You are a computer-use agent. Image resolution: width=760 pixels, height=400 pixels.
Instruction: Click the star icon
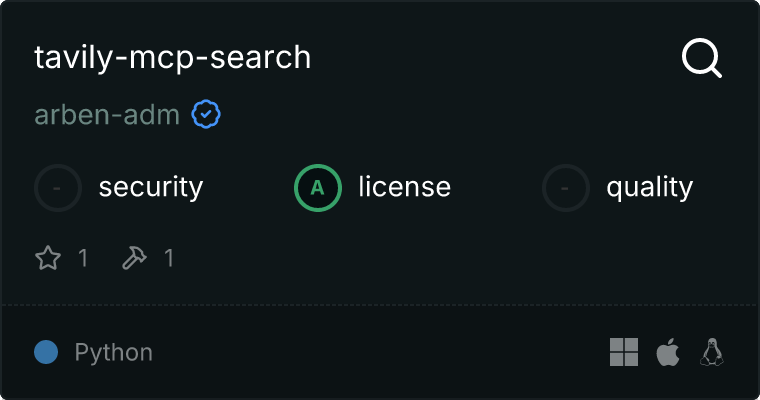tap(48, 258)
